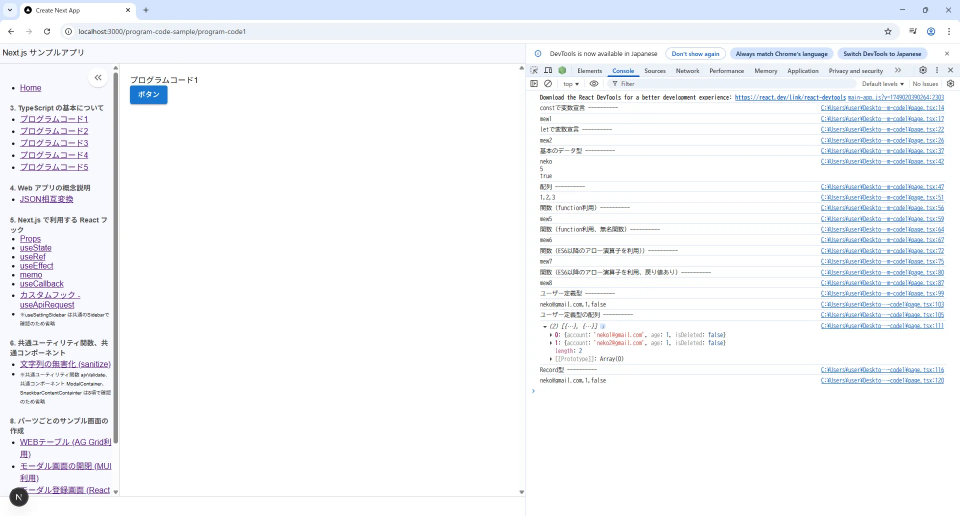Open DevTools settings gear next to the tabs

923,70
